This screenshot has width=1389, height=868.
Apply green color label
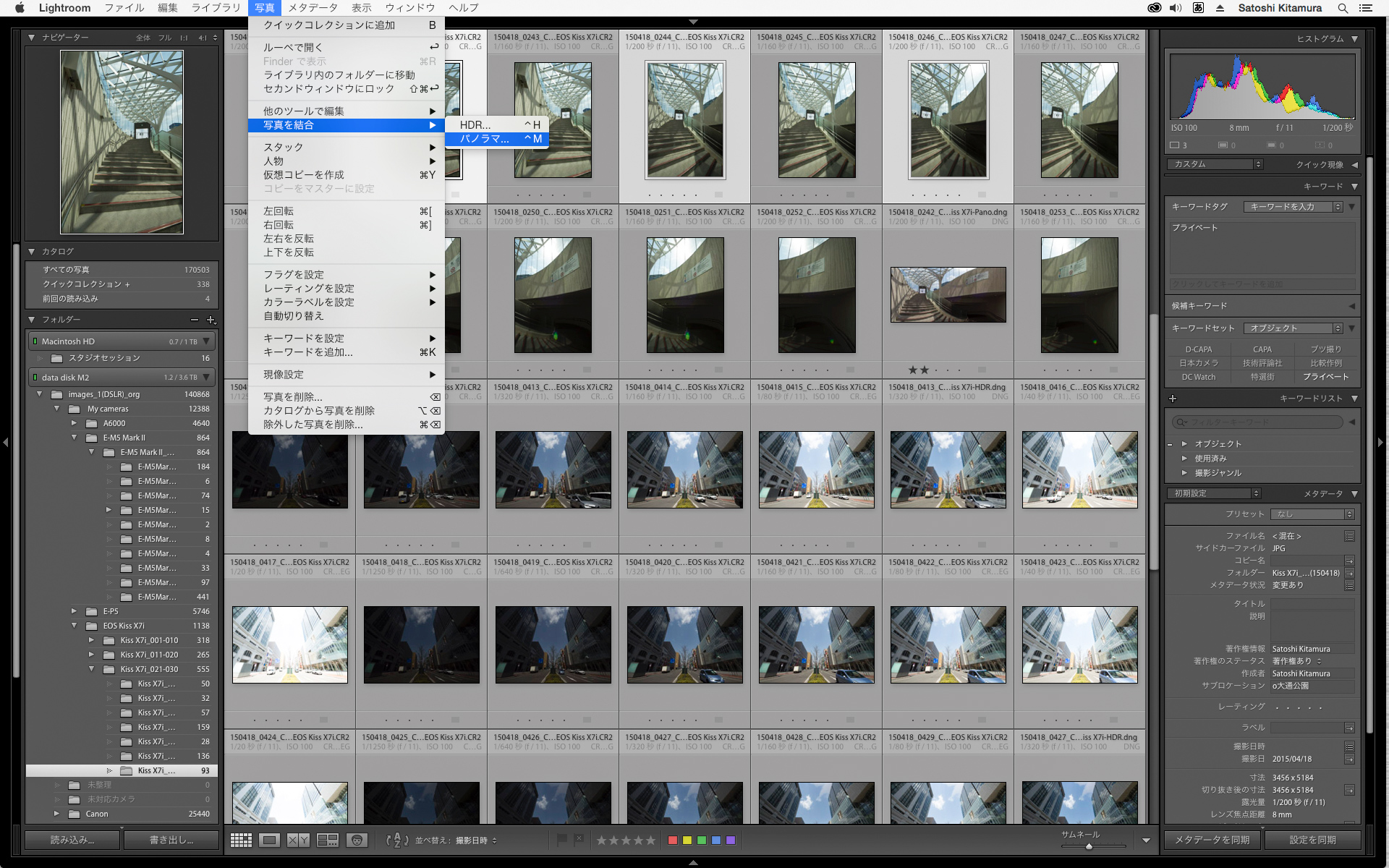point(702,841)
